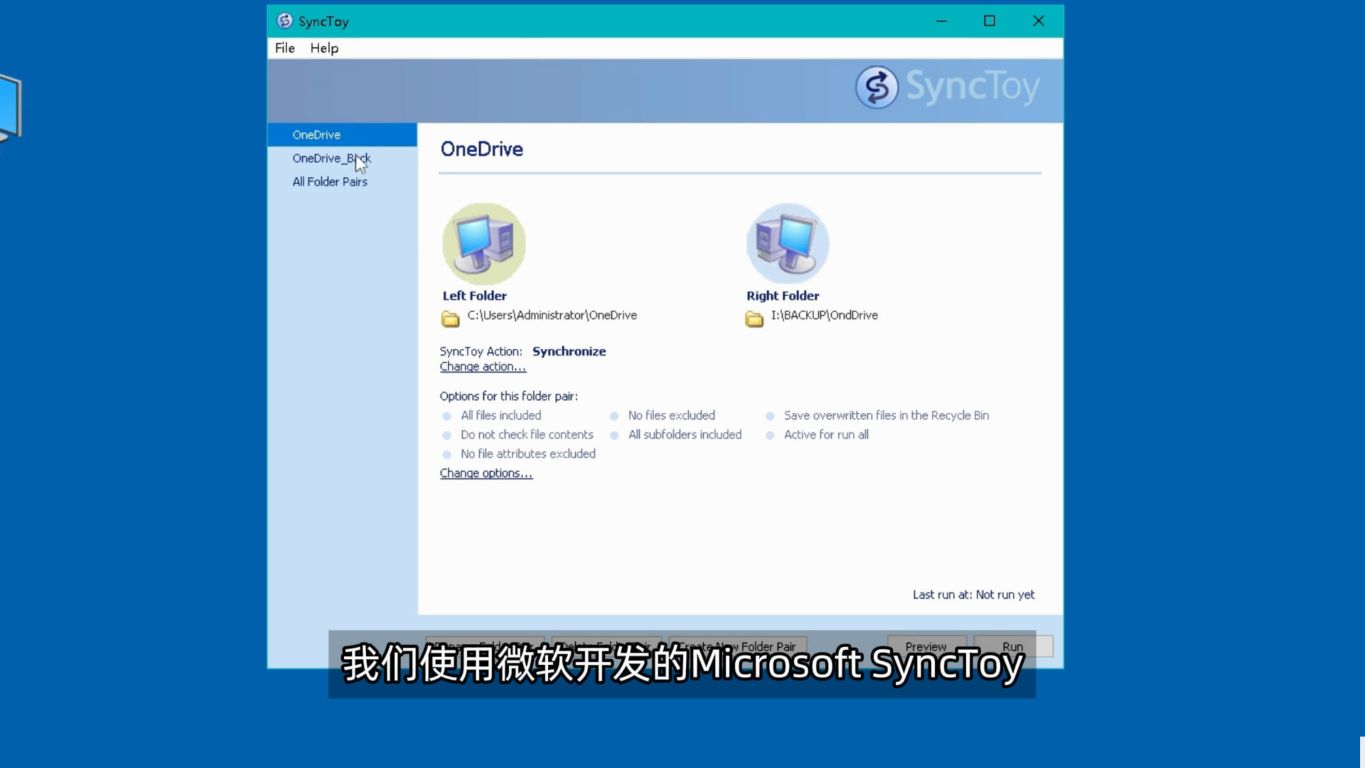This screenshot has width=1365, height=768.
Task: Select All Folder Pairs in the sidebar
Action: click(342, 182)
